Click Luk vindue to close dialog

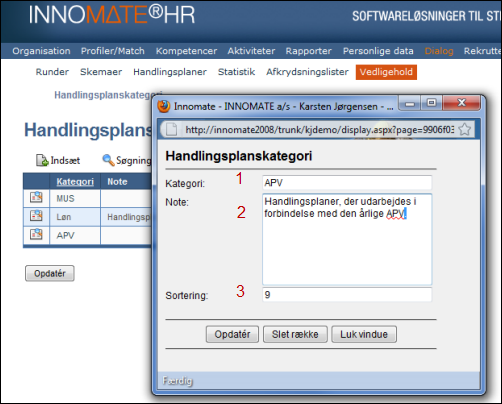[364, 334]
